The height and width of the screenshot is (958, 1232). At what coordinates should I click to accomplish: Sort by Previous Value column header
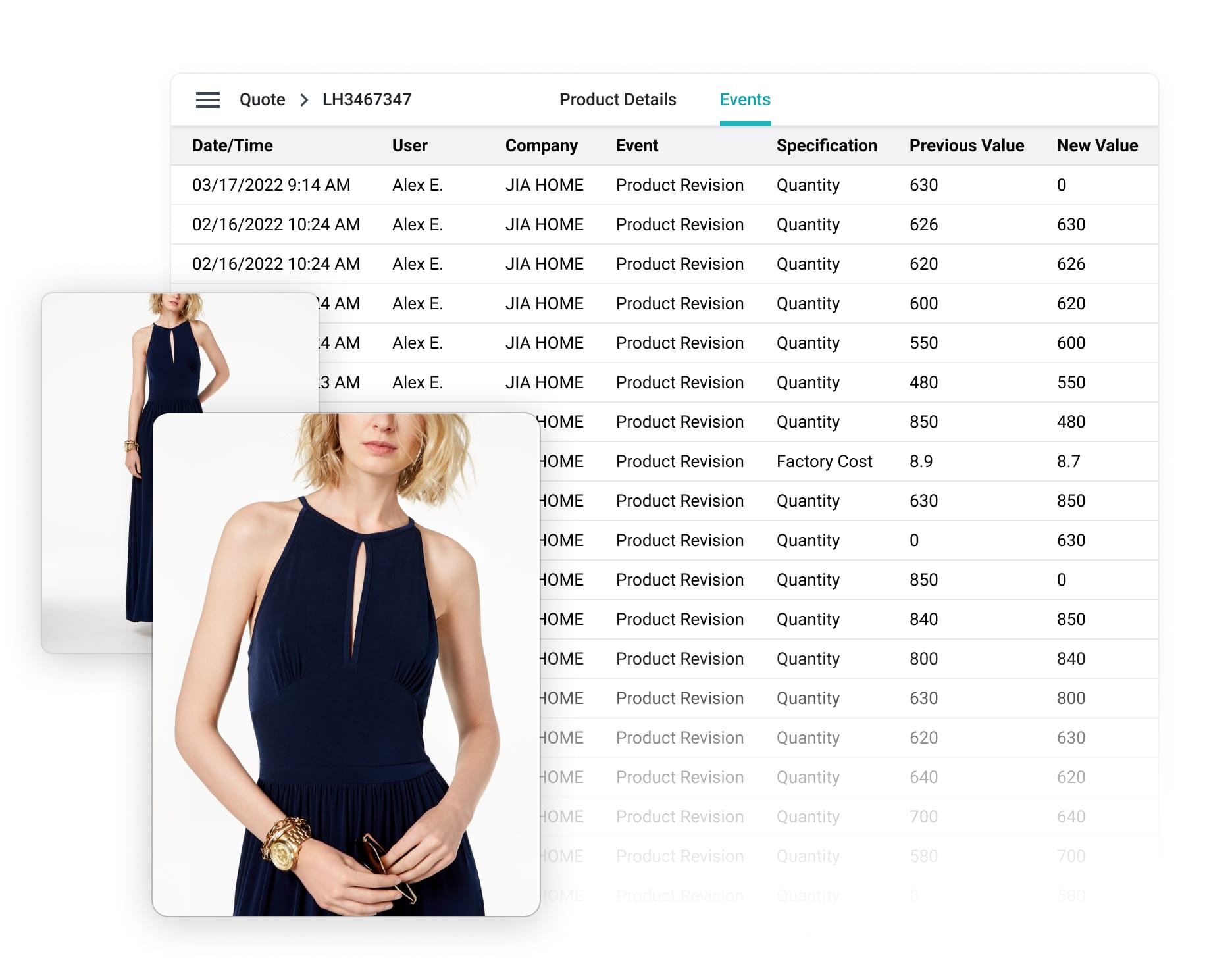click(x=966, y=146)
